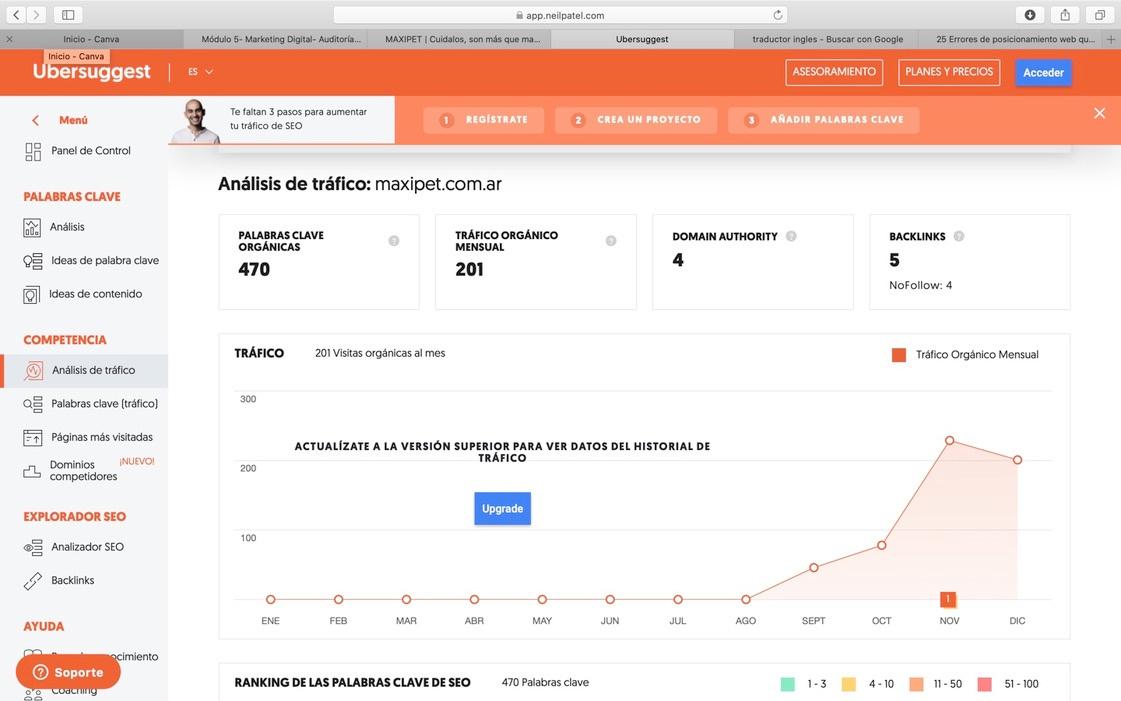The width and height of the screenshot is (1121, 701).
Task: Click the orange 11 - 50 ranking swatch
Action: tap(916, 685)
